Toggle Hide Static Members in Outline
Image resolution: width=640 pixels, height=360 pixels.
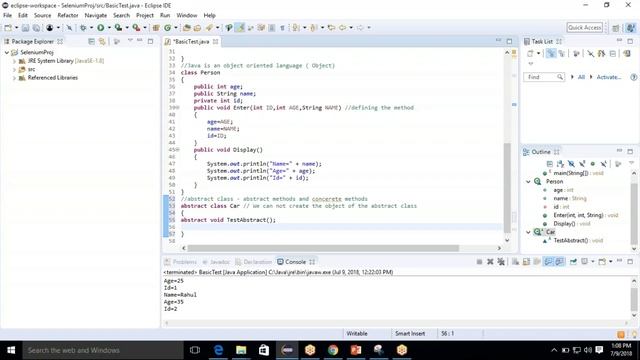[x=582, y=164]
